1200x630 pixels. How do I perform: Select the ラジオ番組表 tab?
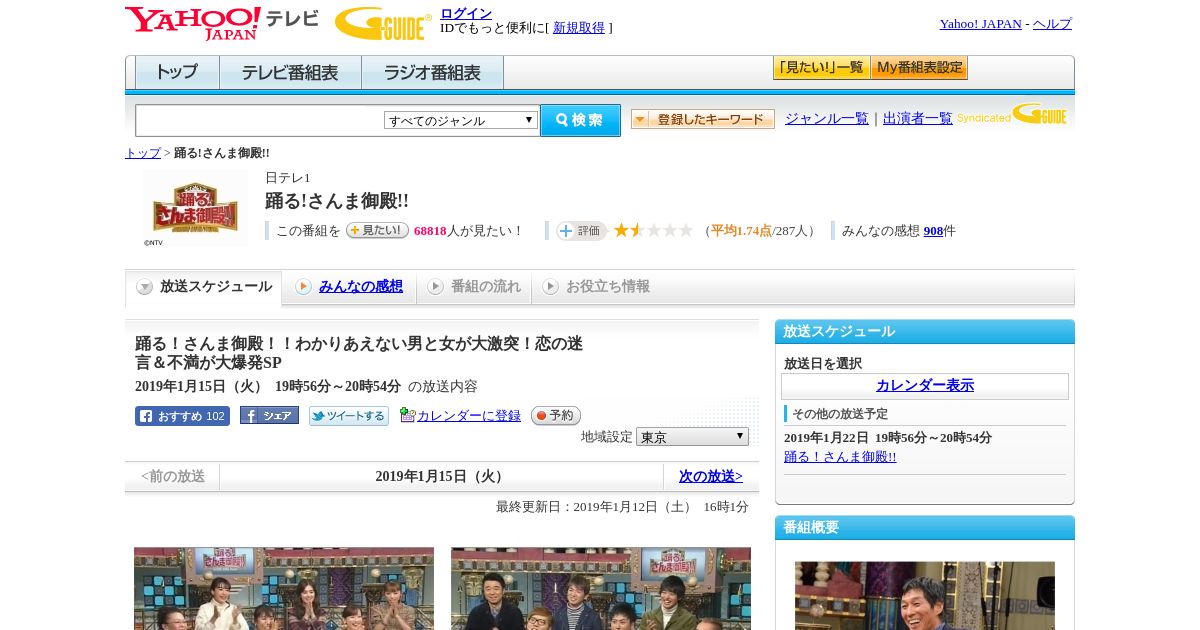(x=432, y=73)
